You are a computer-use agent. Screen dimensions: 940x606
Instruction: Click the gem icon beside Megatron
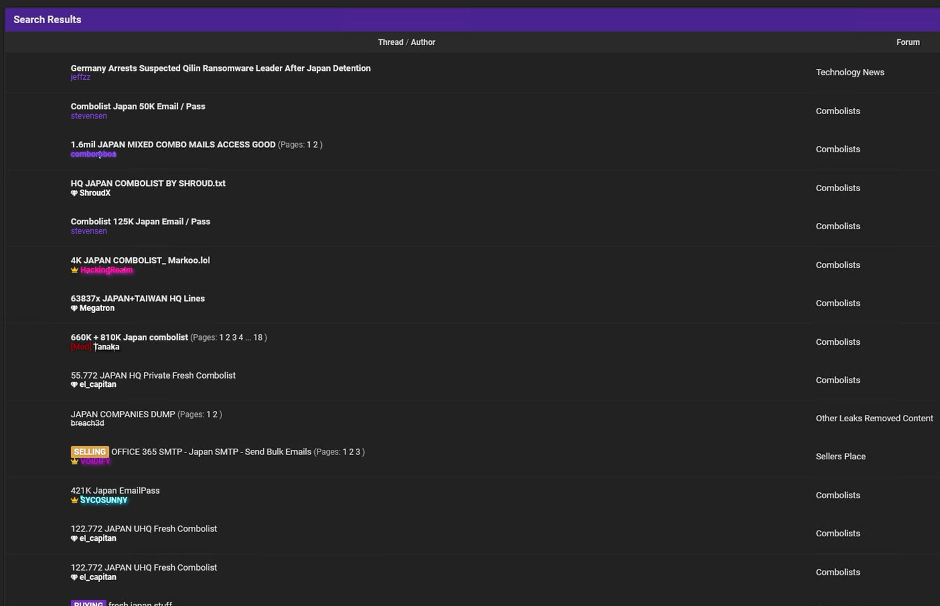[x=74, y=308]
